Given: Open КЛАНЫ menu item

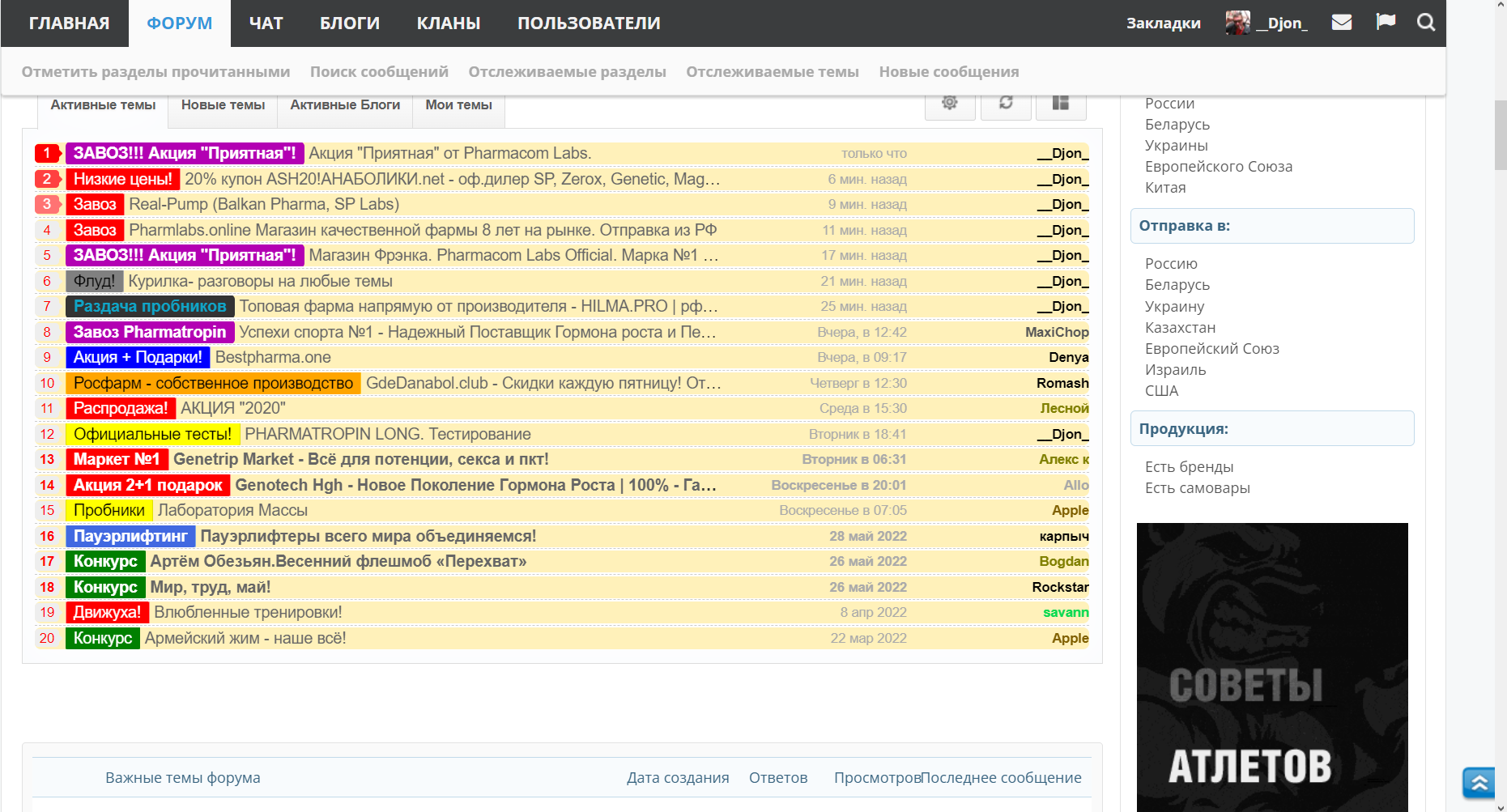Looking at the screenshot, I should click(x=449, y=23).
